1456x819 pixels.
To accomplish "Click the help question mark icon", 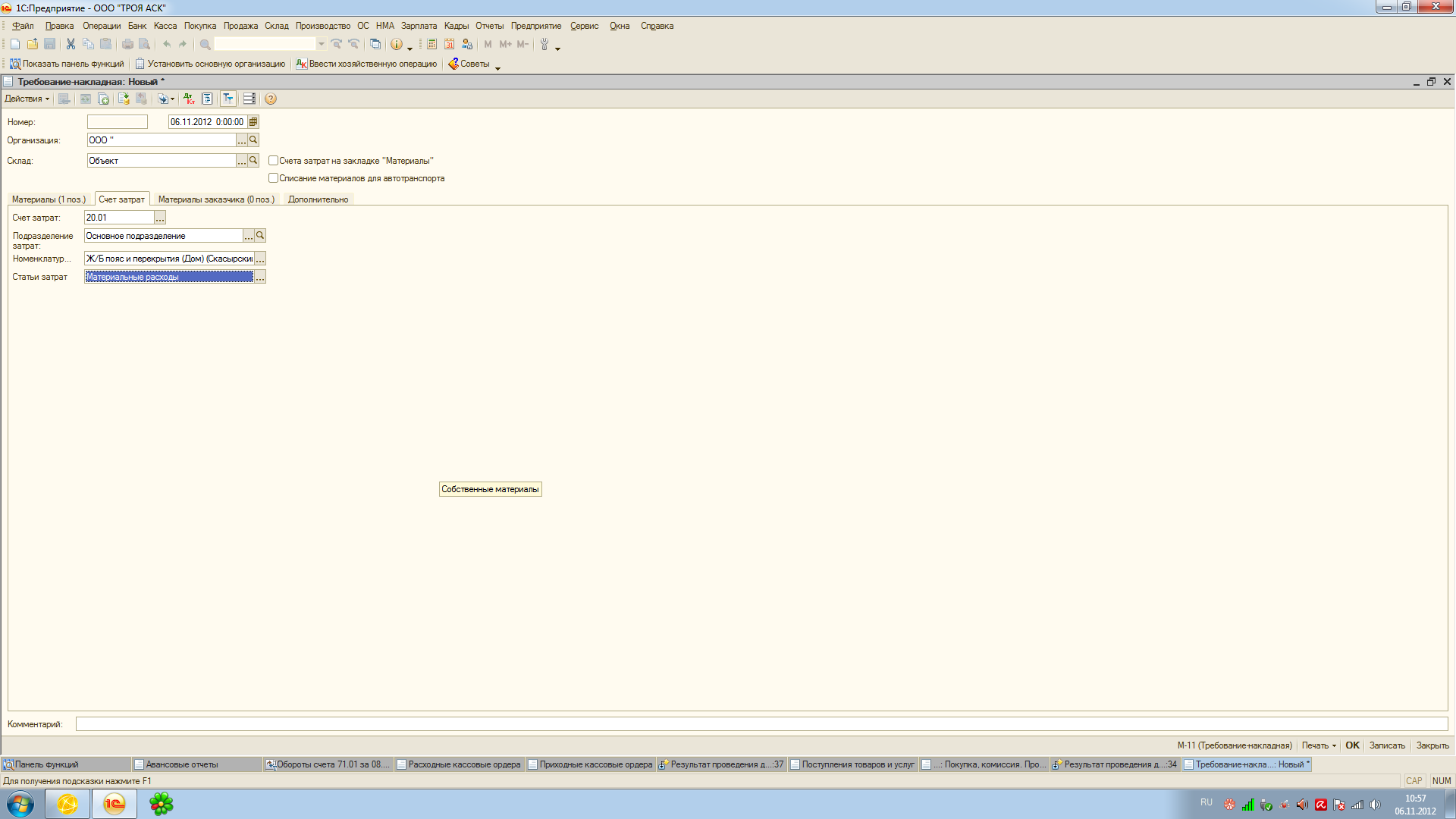I will [x=271, y=99].
